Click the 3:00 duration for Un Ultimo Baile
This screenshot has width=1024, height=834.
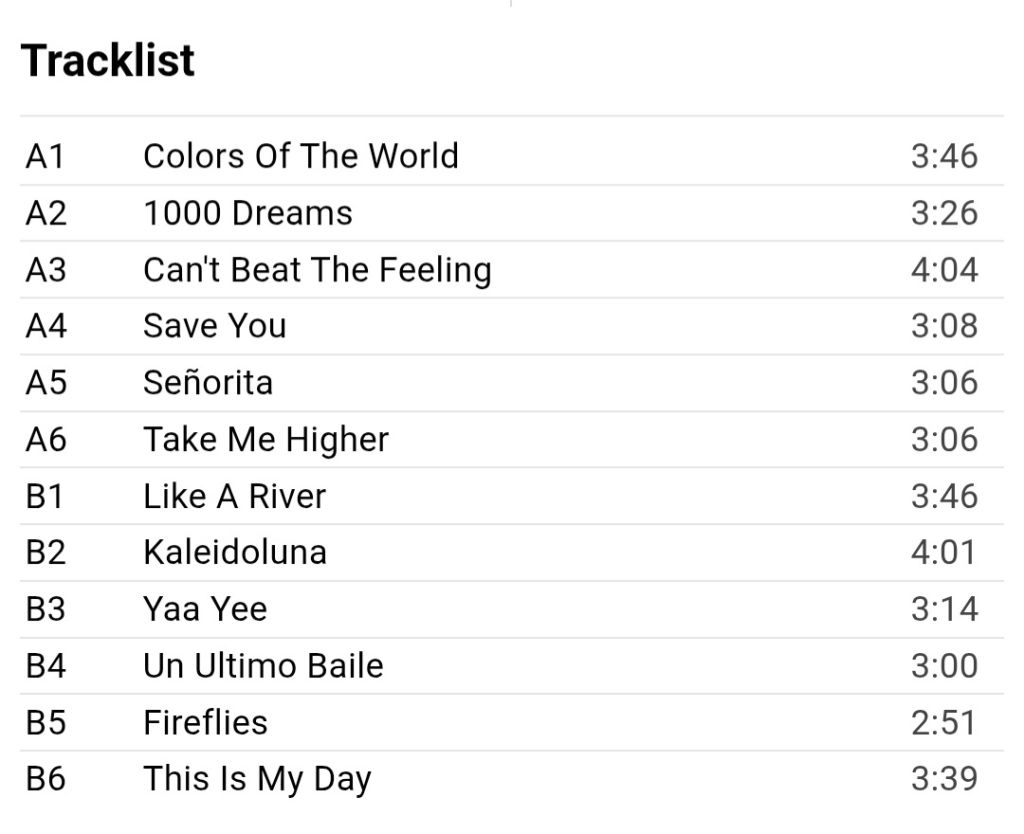pyautogui.click(x=944, y=666)
